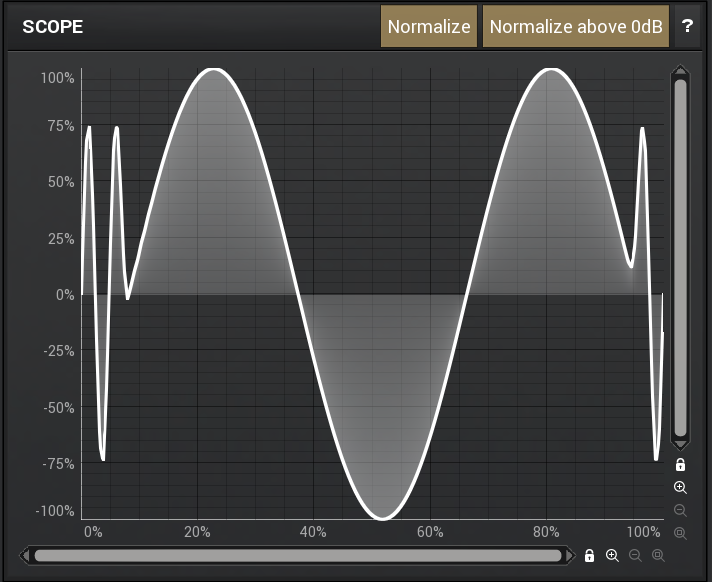The height and width of the screenshot is (582, 712).
Task: Click the 80% horizontal axis label
Action: pyautogui.click(x=546, y=532)
